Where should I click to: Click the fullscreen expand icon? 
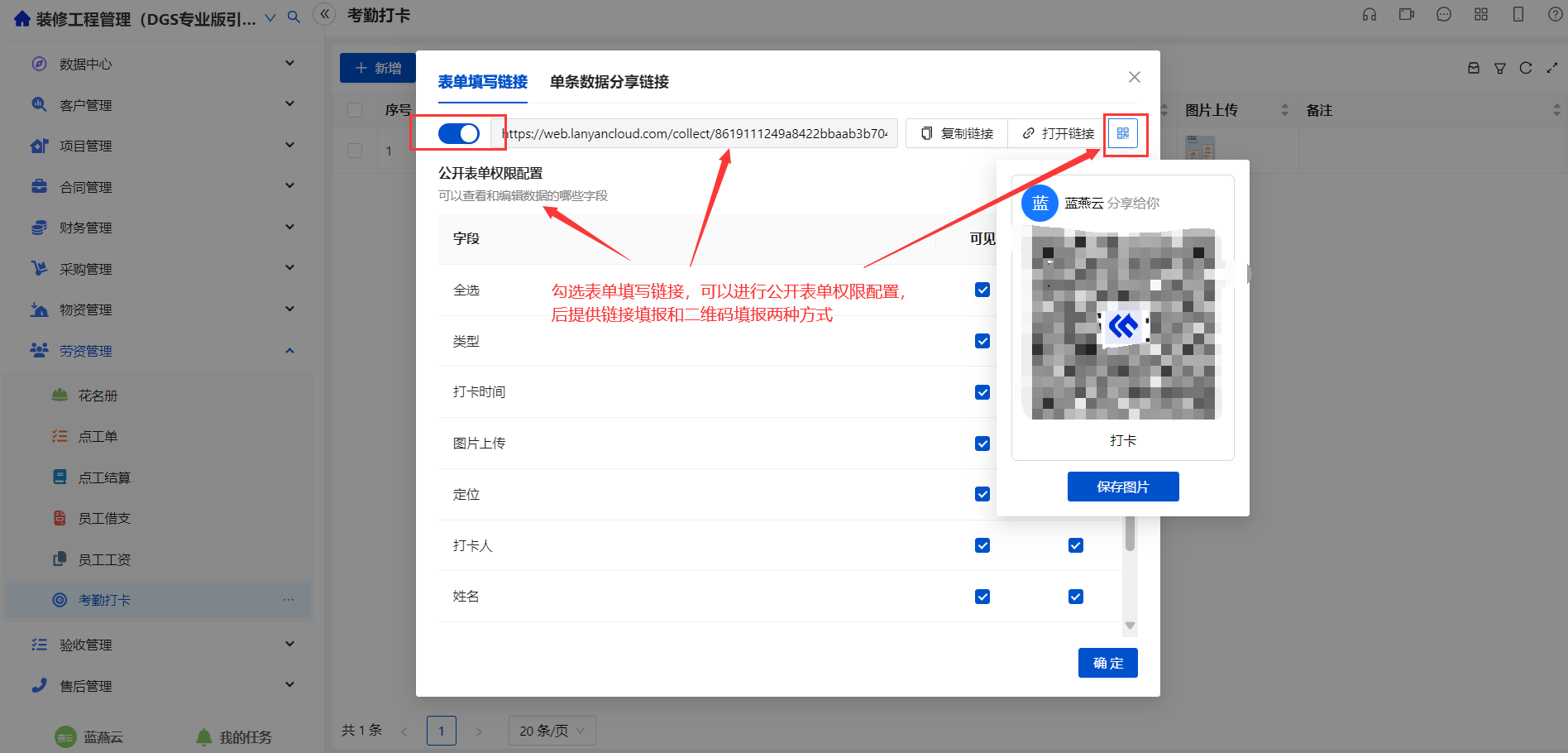coord(1552,69)
